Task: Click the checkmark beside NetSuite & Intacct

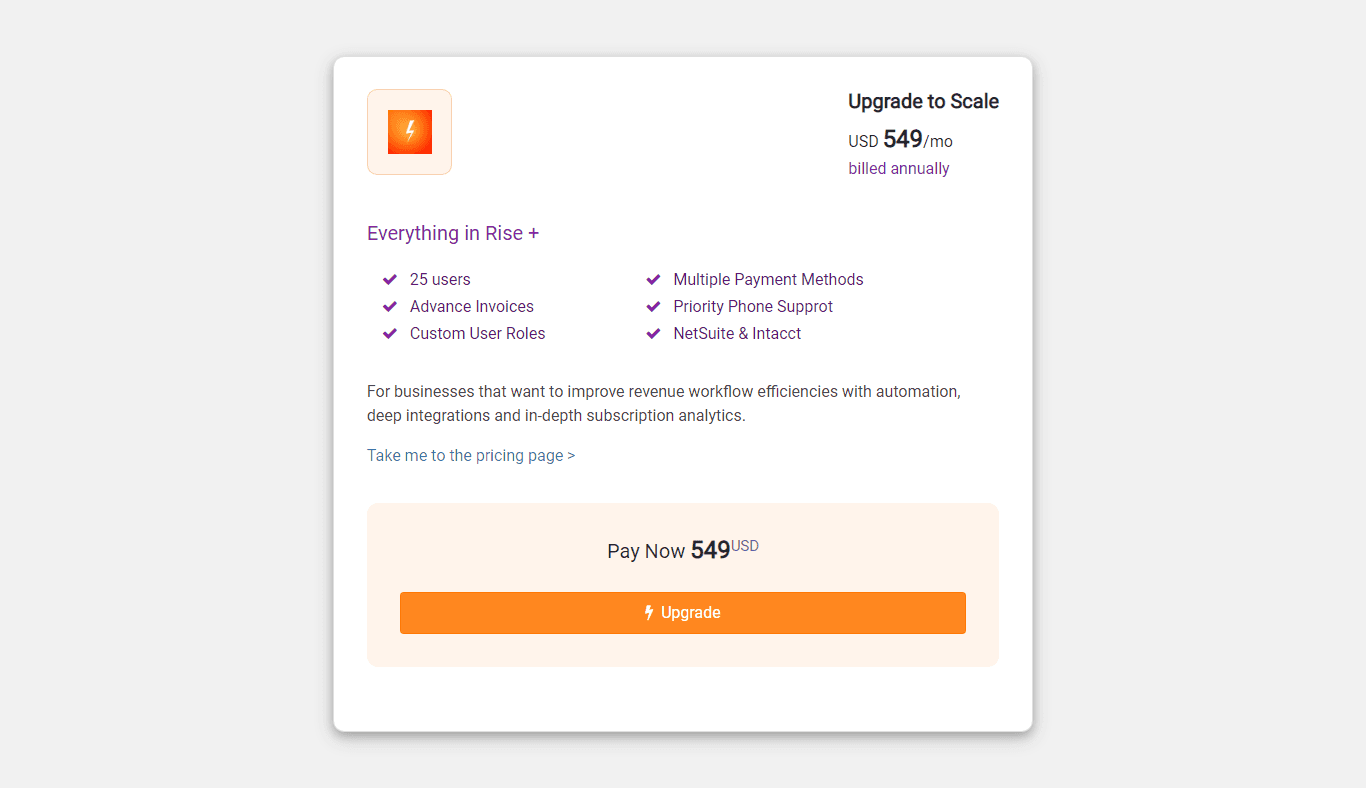Action: [x=653, y=333]
